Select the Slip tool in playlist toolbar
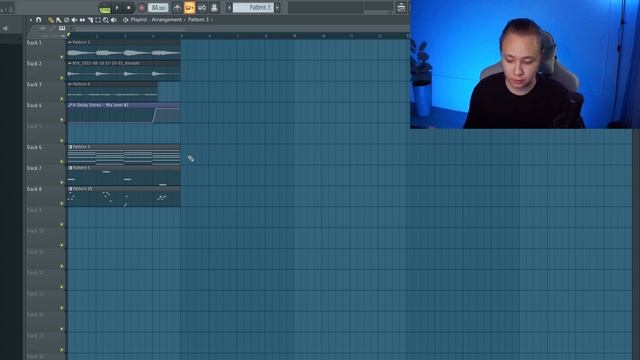Viewport: 640px width, 360px height. click(x=82, y=20)
